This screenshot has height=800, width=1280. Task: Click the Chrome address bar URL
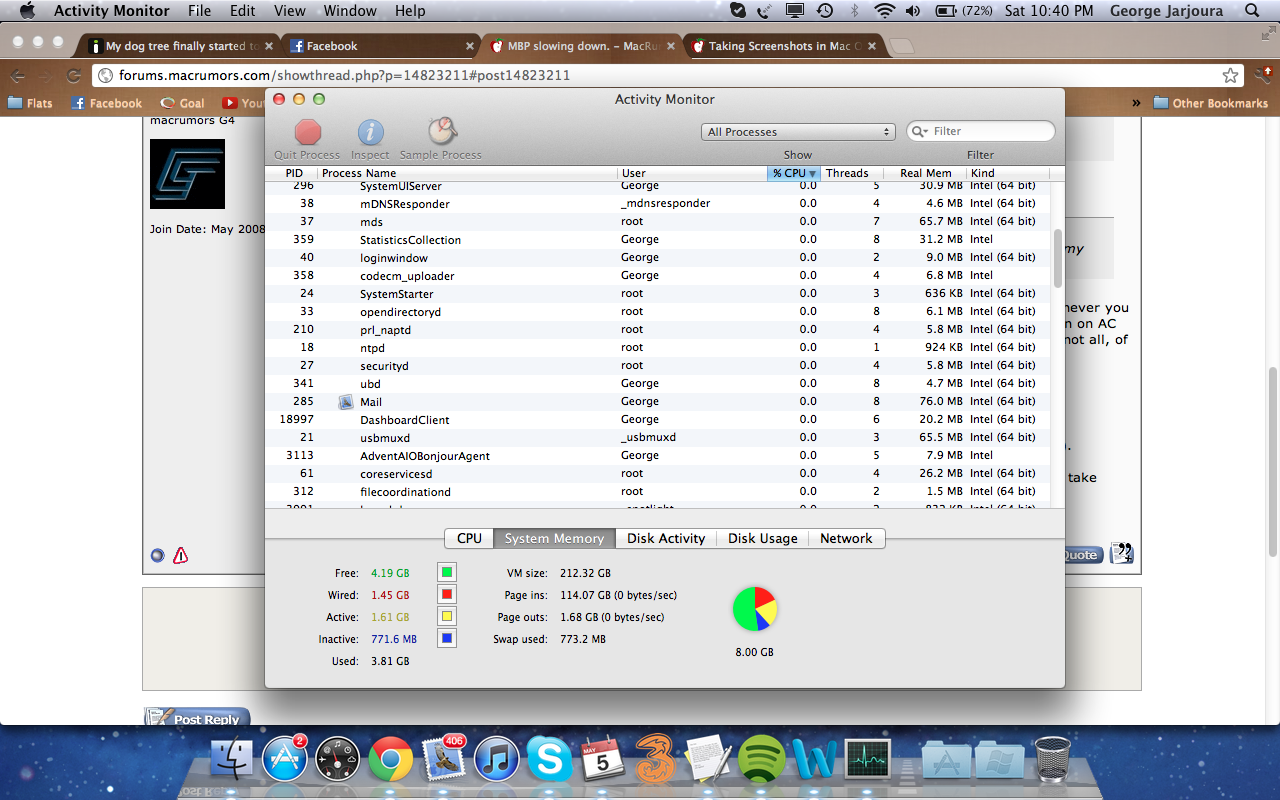pyautogui.click(x=345, y=75)
